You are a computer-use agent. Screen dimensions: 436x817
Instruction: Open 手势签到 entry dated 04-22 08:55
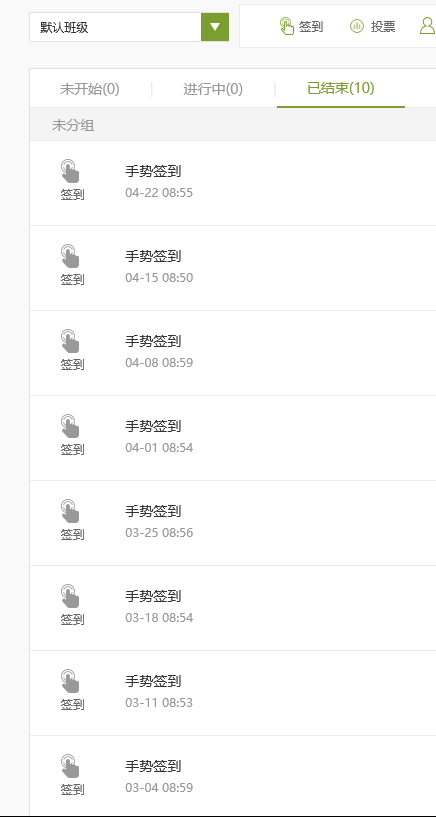(233, 183)
